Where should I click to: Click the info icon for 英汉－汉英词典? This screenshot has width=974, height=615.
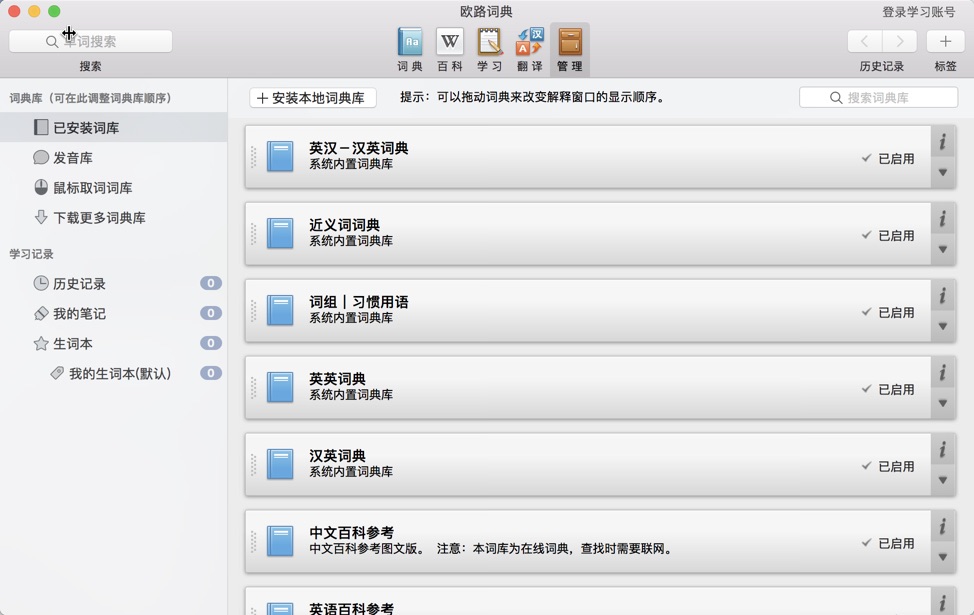coord(943,142)
